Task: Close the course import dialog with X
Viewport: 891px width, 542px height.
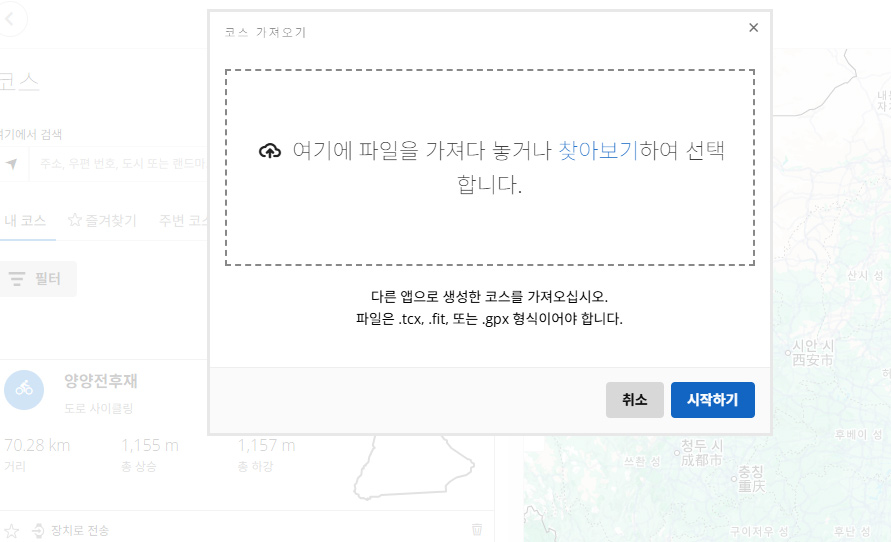Action: [753, 28]
